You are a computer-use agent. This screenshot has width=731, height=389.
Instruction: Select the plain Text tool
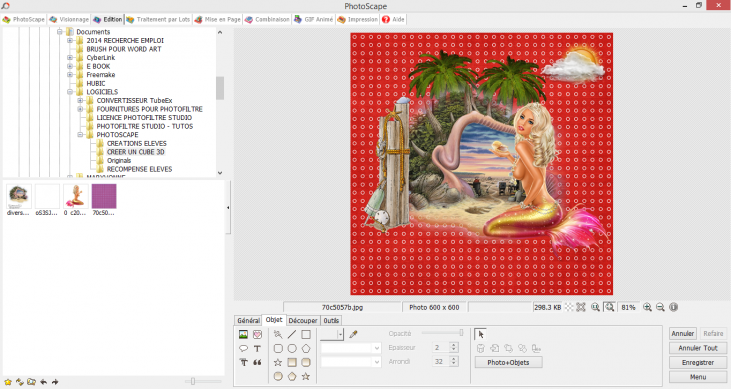coord(257,348)
